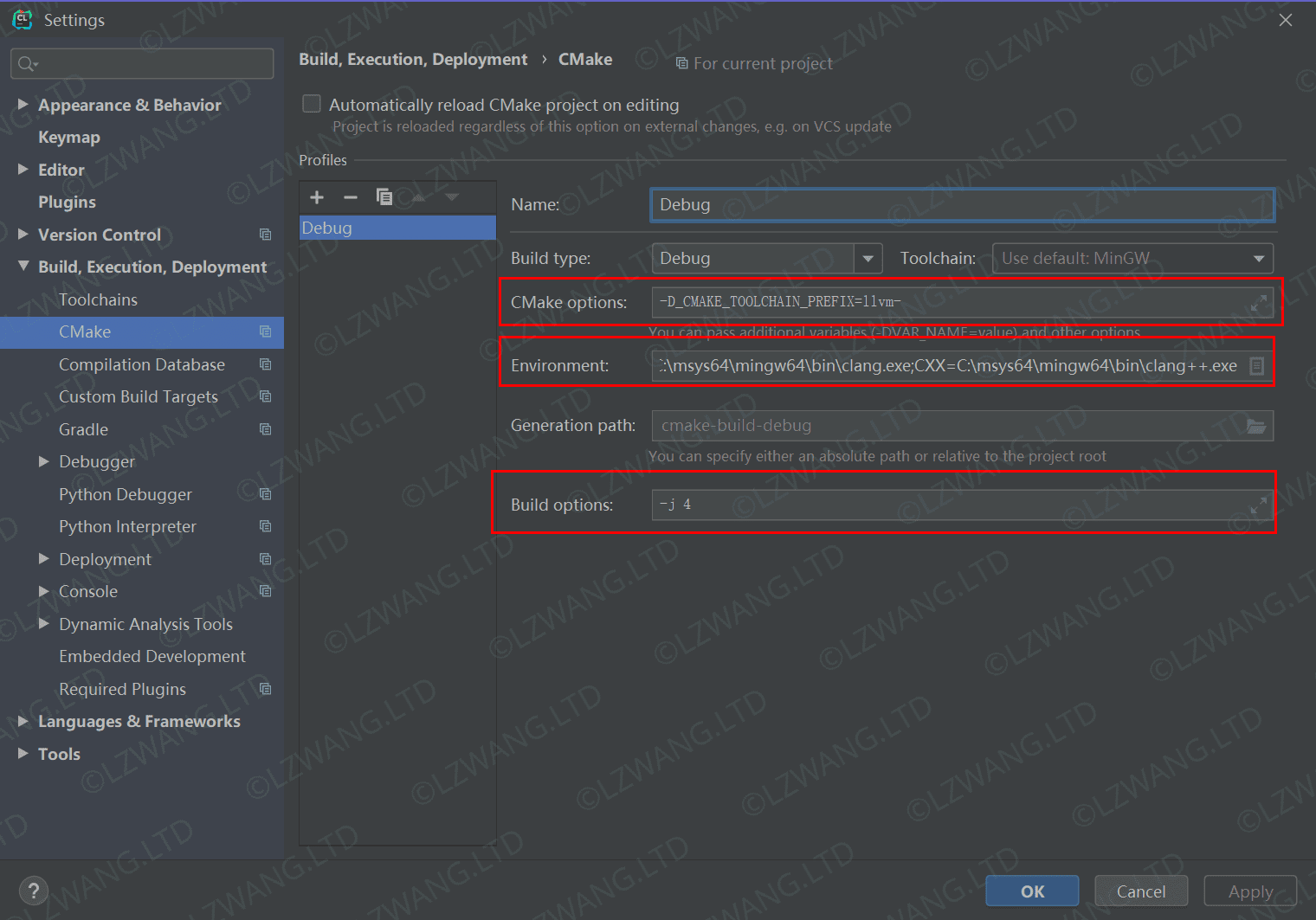Expand the CMake options field
The height and width of the screenshot is (920, 1316).
(x=1258, y=303)
